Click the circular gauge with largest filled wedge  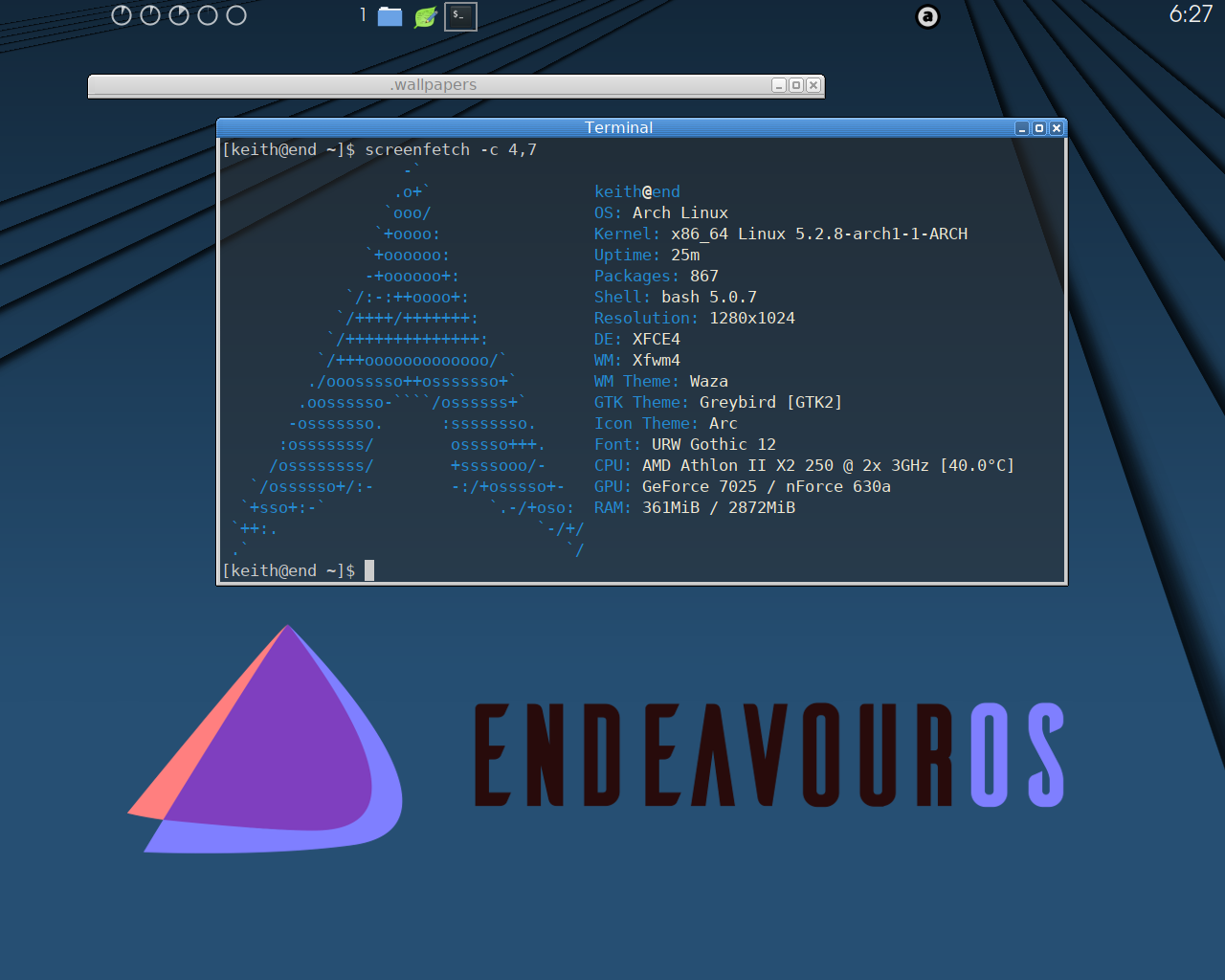pos(179,15)
